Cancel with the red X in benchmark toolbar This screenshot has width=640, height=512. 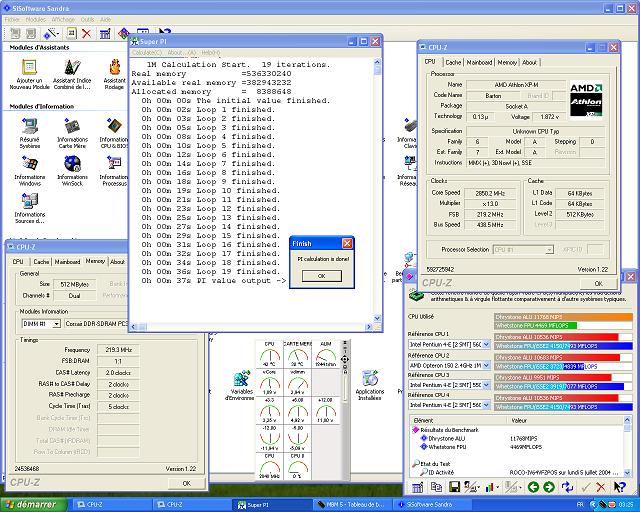[601, 487]
